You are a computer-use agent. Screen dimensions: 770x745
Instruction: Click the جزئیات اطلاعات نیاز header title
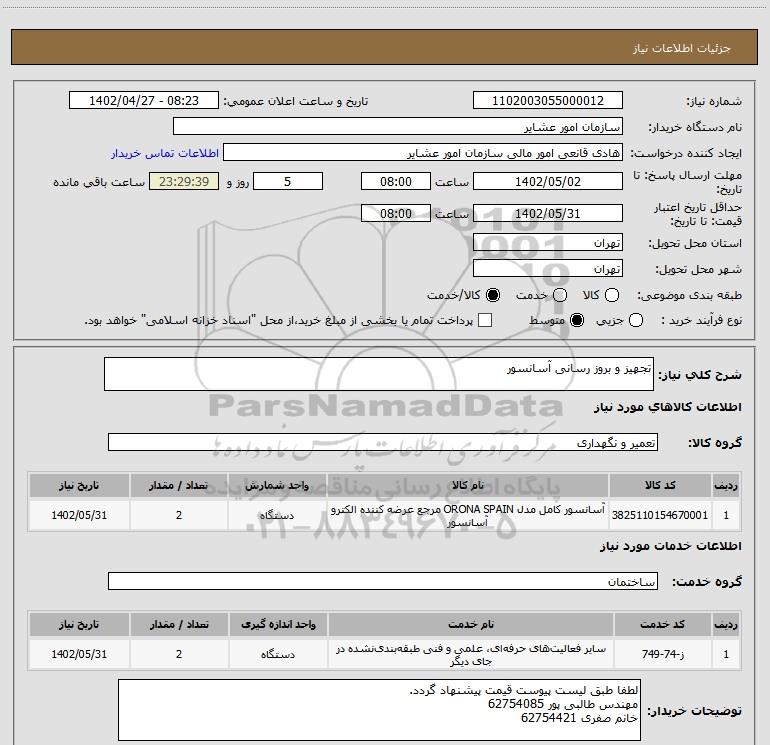(681, 48)
